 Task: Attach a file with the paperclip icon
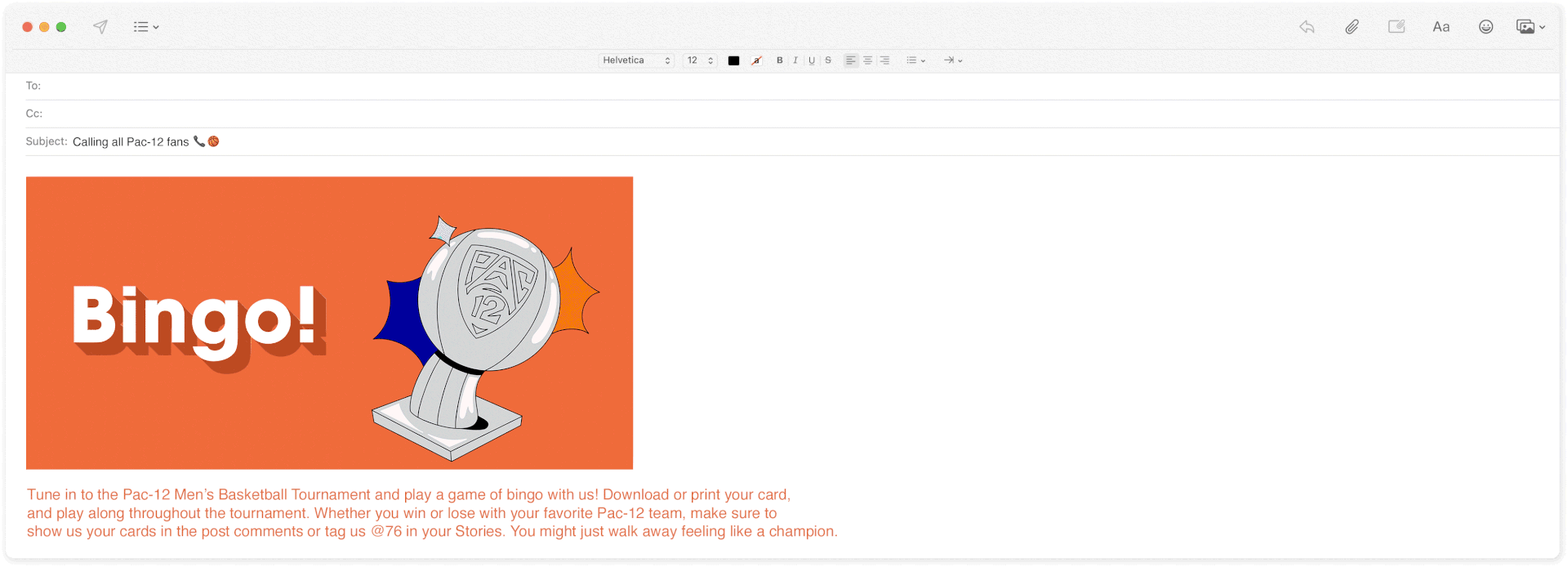pos(1352,27)
